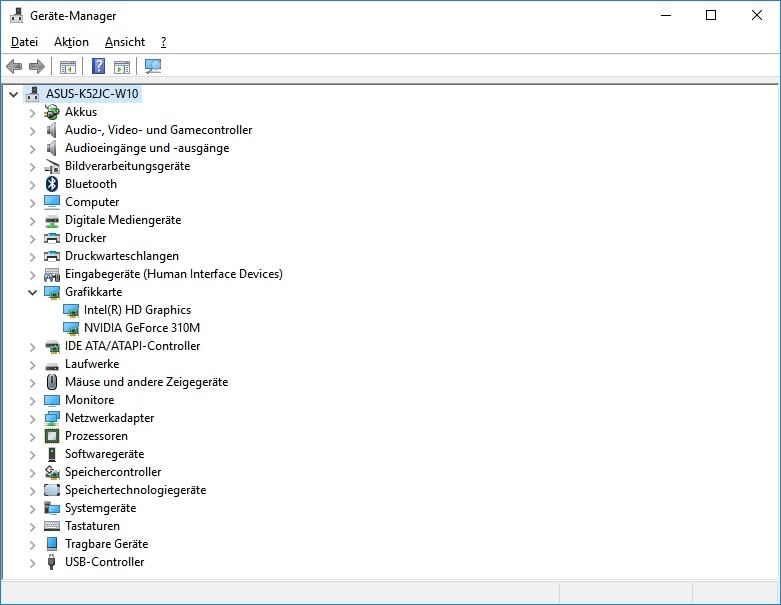Screen dimensions: 781x605
Task: Select Speichertechnologiegeräte label
Action: [x=135, y=489]
